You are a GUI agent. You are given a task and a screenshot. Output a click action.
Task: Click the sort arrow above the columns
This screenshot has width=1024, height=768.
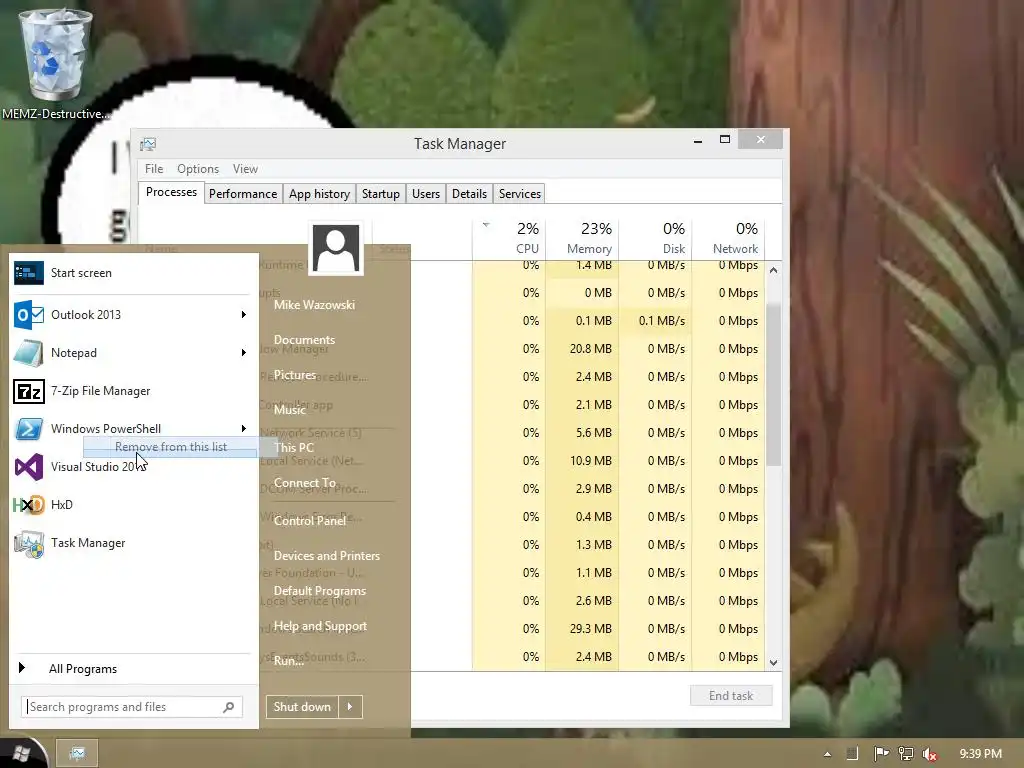coord(486,225)
